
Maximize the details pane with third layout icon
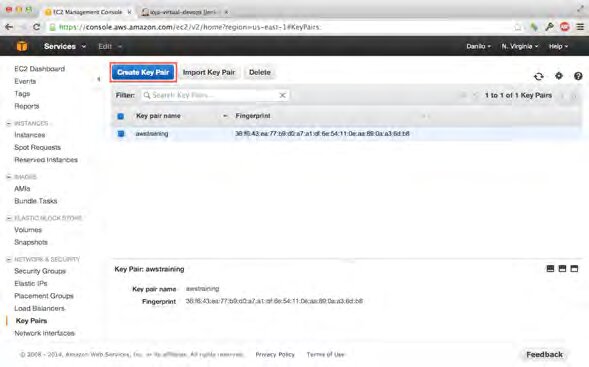tap(574, 268)
